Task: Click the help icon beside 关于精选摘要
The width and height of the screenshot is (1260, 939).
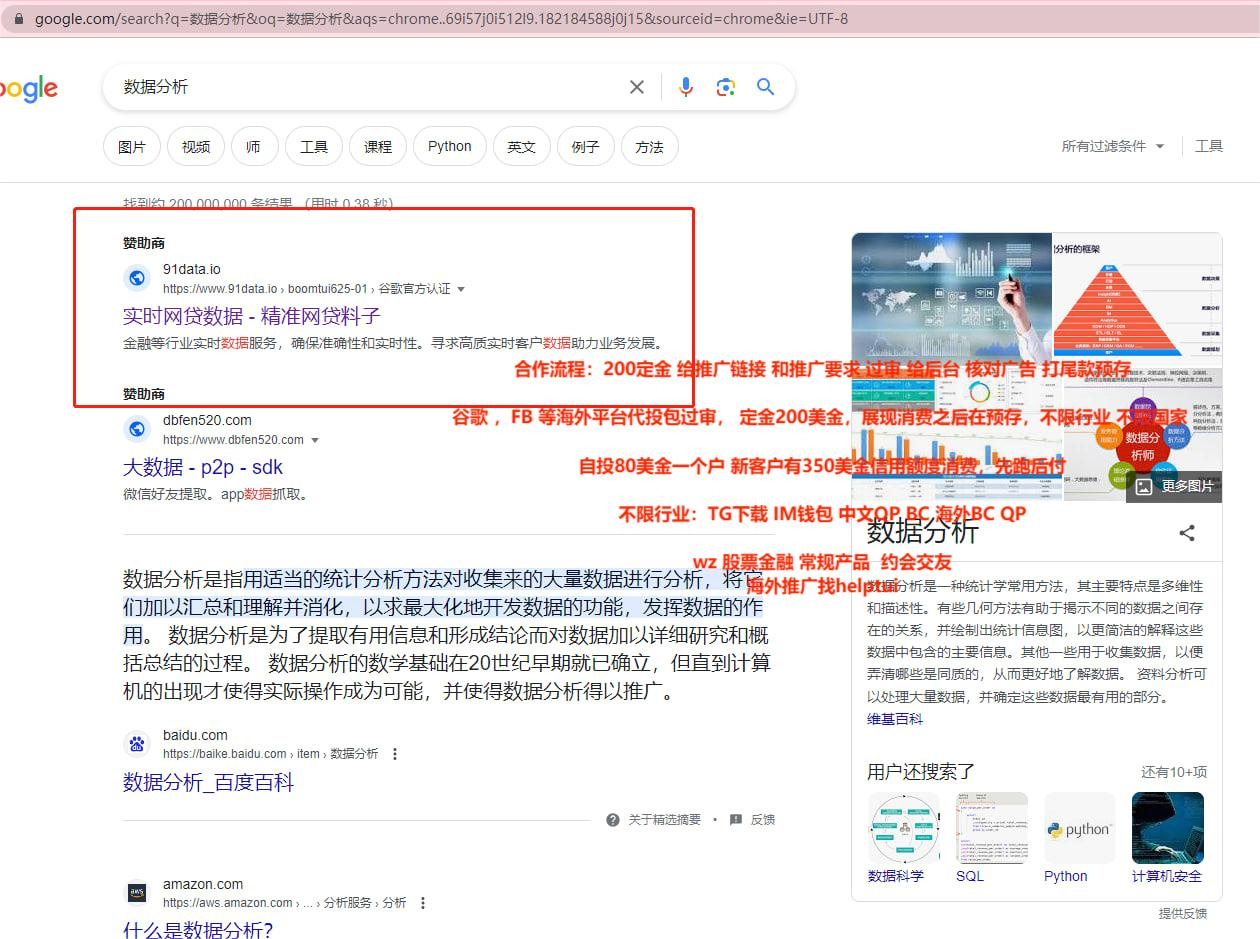Action: point(613,820)
